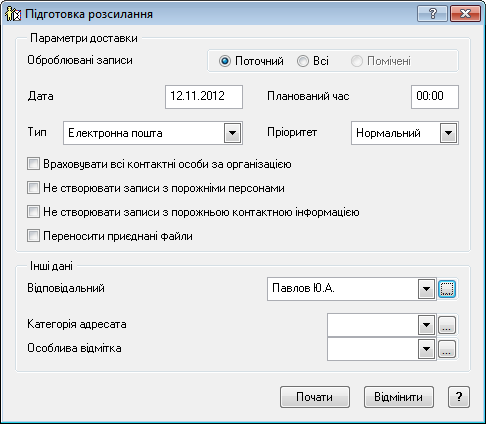The width and height of the screenshot is (486, 424).
Task: Click the Відмінити button
Action: coord(399,397)
